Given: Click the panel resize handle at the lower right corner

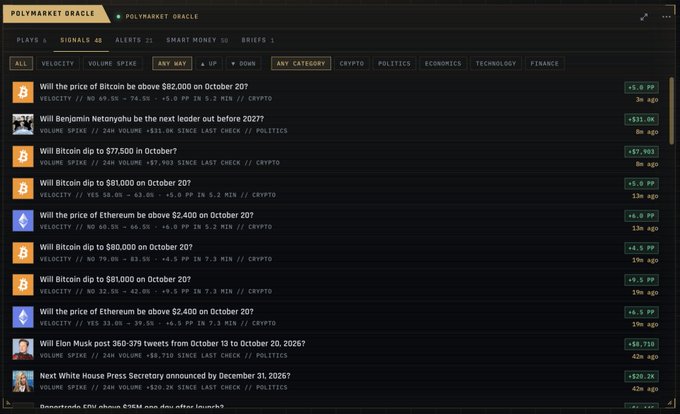Looking at the screenshot, I should [670, 403].
